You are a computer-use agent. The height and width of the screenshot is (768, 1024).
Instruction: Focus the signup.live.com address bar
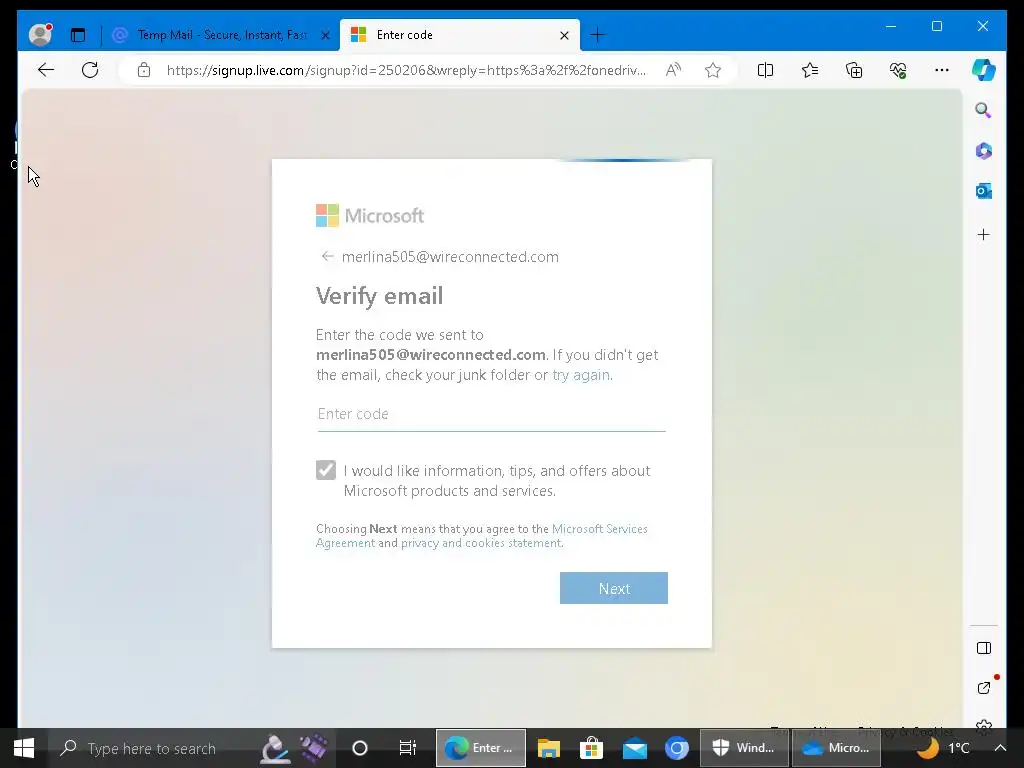coord(406,71)
